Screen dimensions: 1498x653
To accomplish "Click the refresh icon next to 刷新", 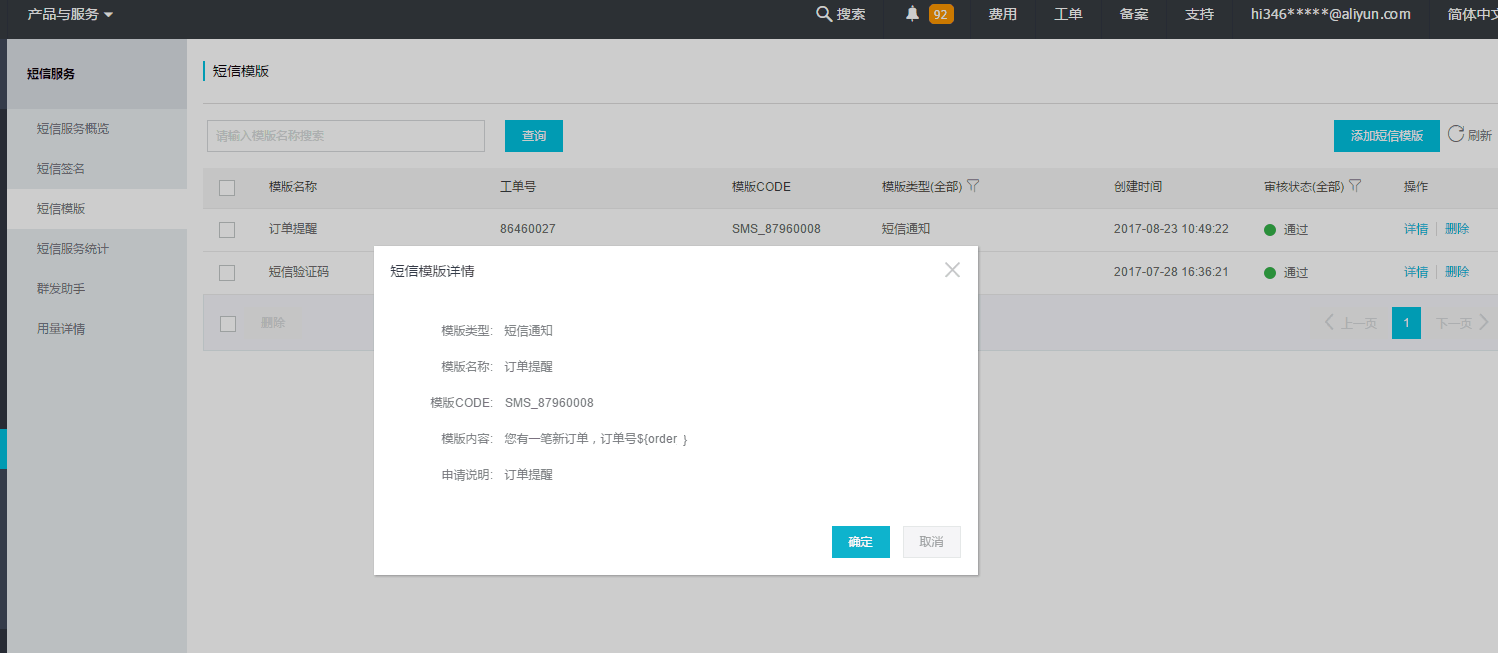I will pyautogui.click(x=1455, y=134).
